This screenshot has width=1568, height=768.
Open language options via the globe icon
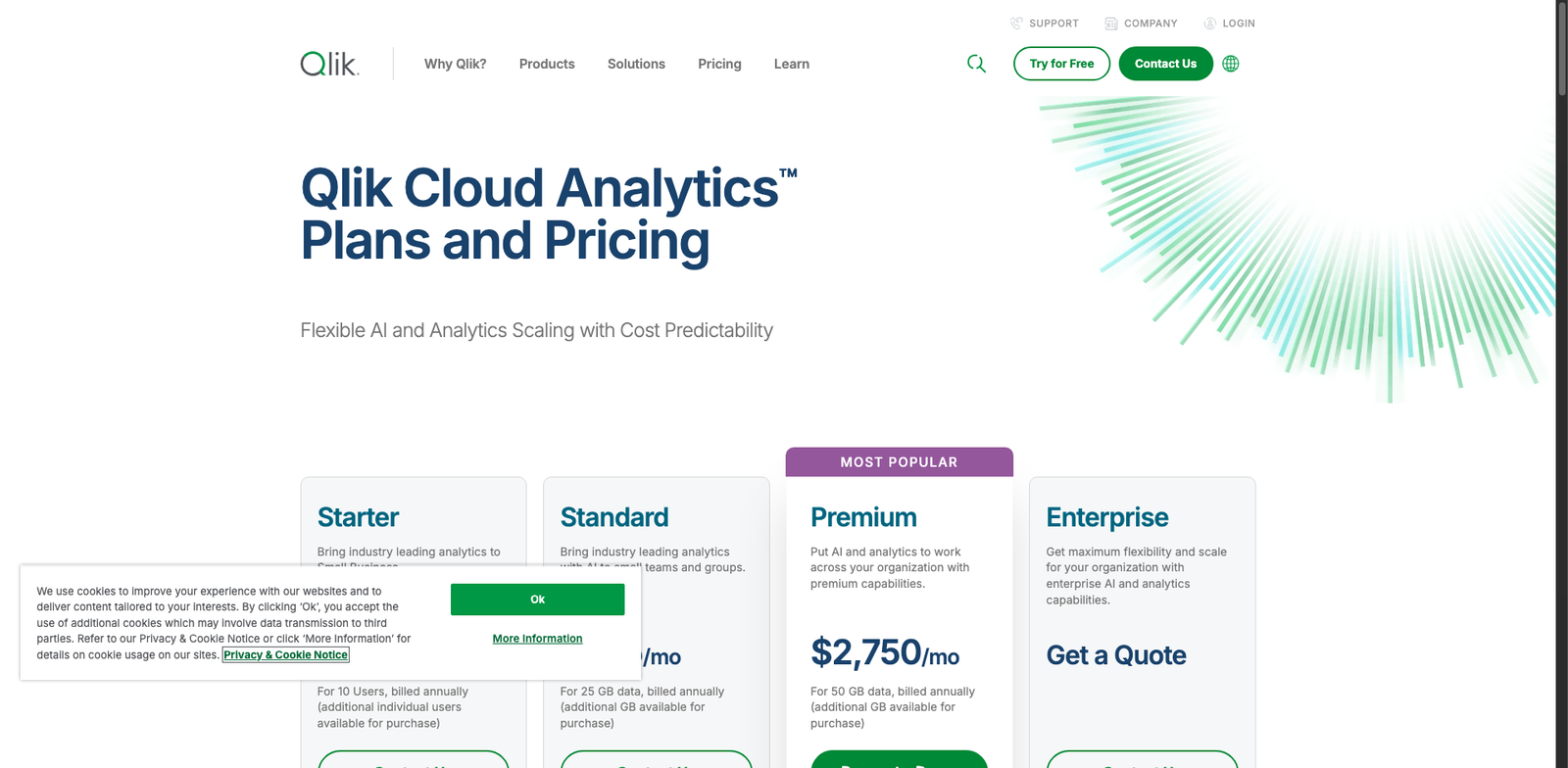click(1230, 63)
